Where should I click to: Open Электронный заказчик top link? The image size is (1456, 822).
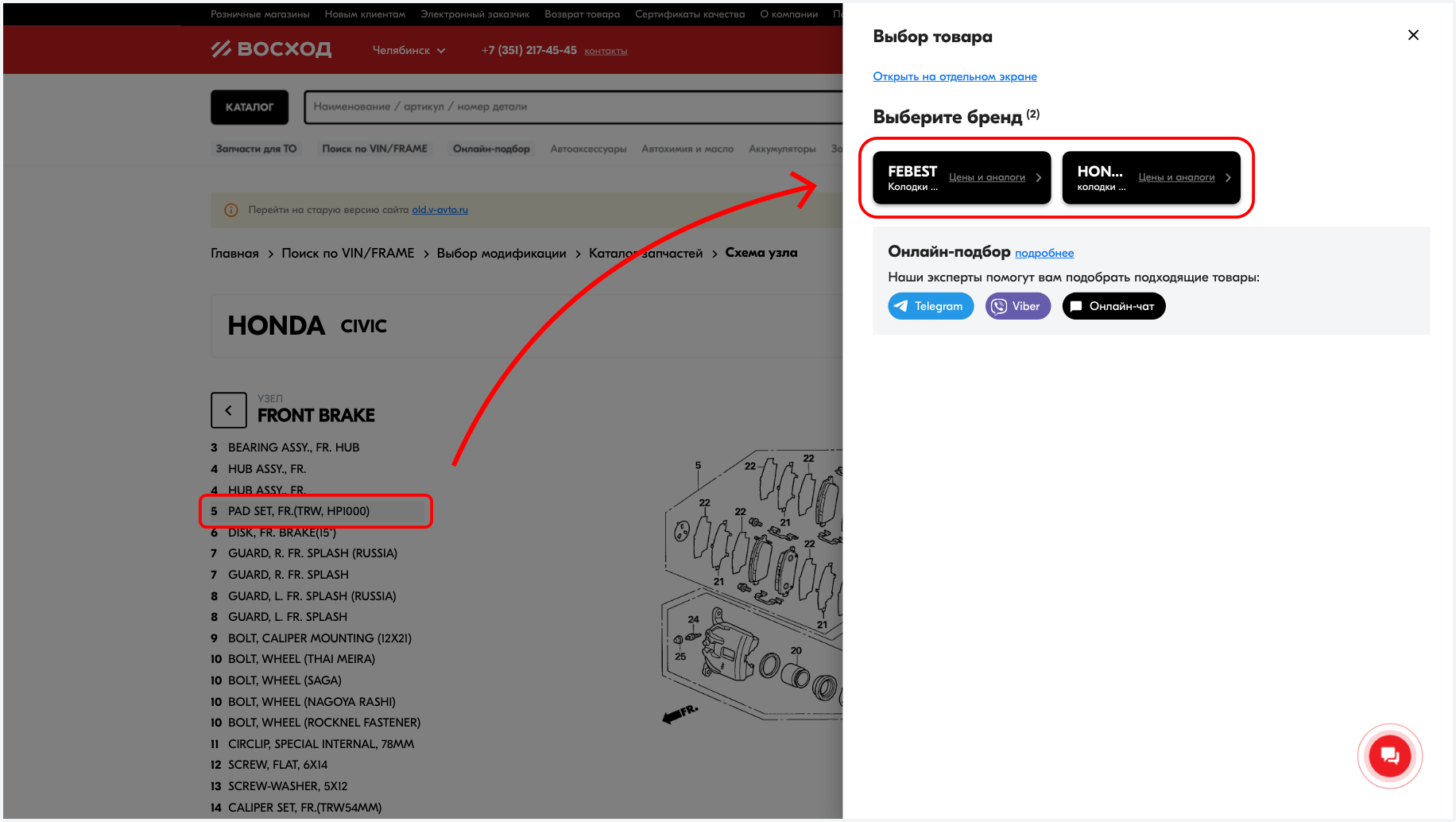(474, 14)
